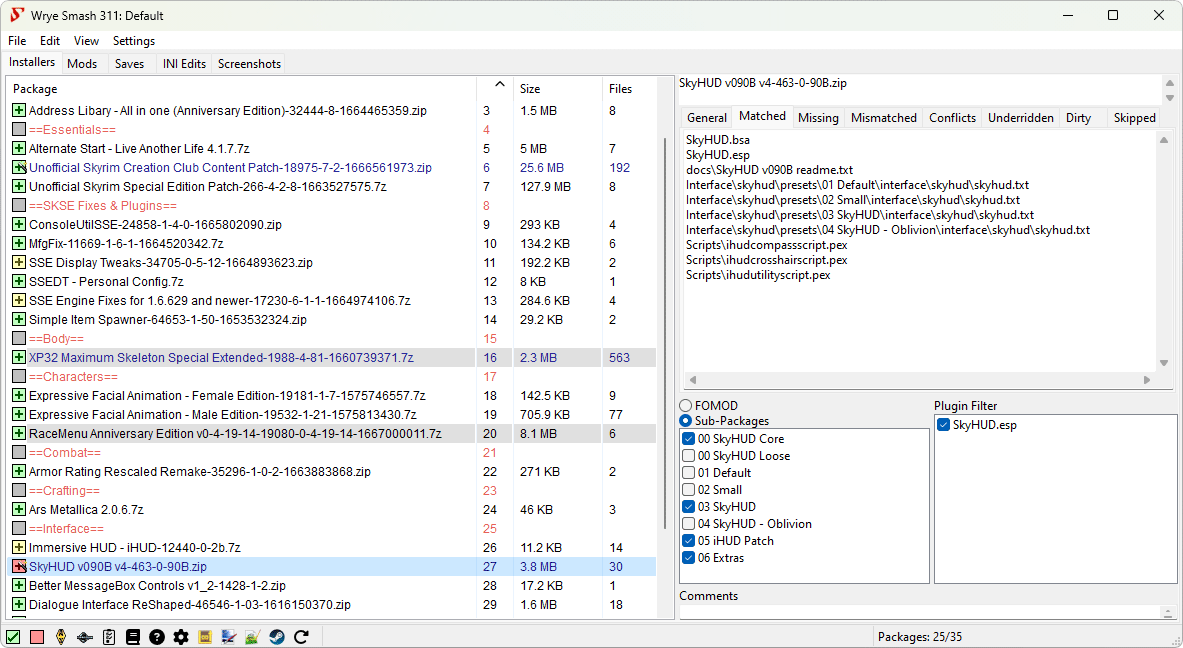Open the Screenshots tab
The image size is (1183, 648).
[x=249, y=64]
